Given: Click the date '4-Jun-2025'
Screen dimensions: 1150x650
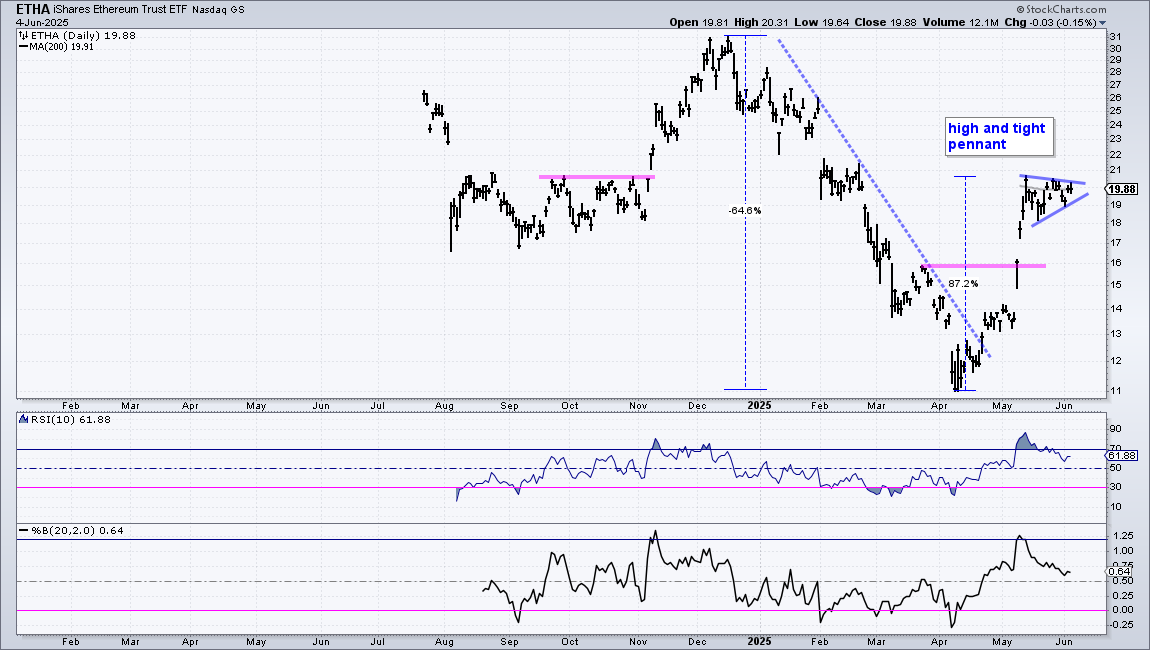Looking at the screenshot, I should [x=42, y=23].
